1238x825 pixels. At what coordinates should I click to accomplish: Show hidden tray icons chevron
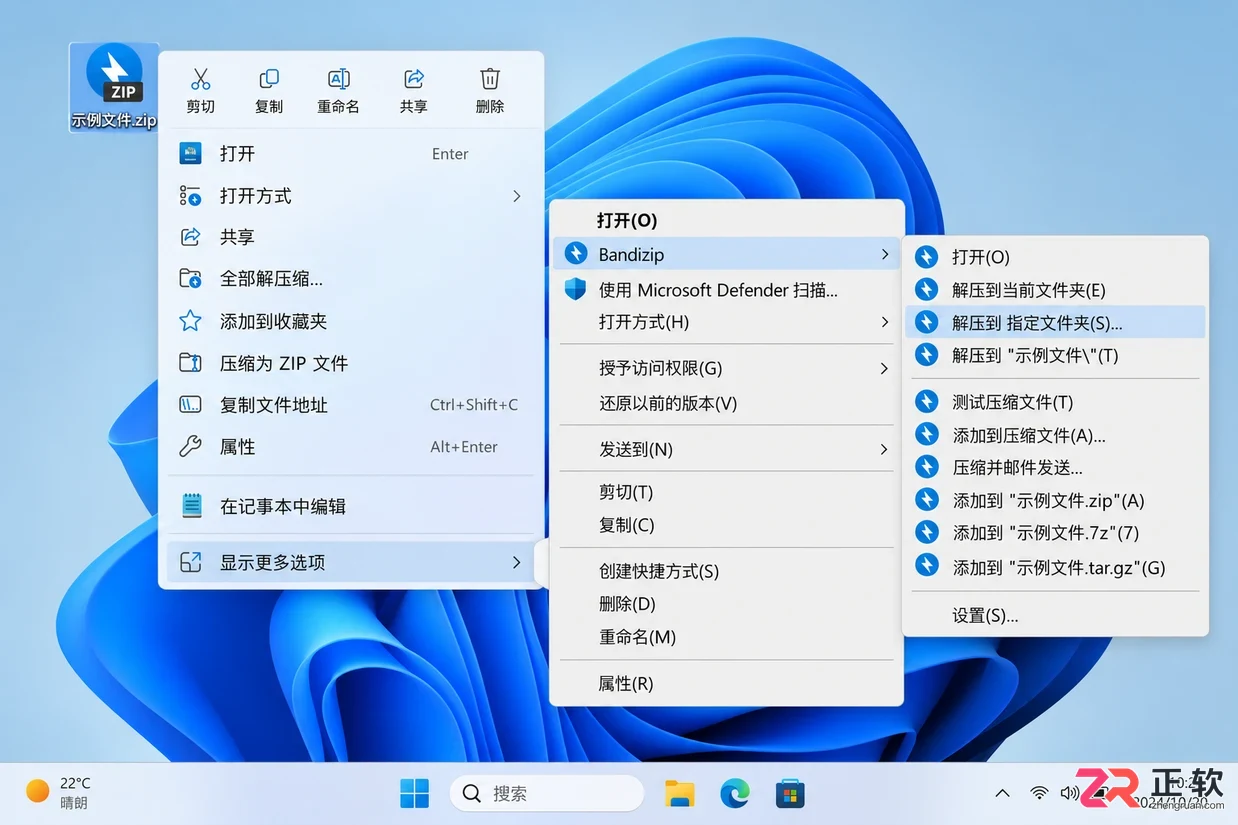tap(1002, 793)
